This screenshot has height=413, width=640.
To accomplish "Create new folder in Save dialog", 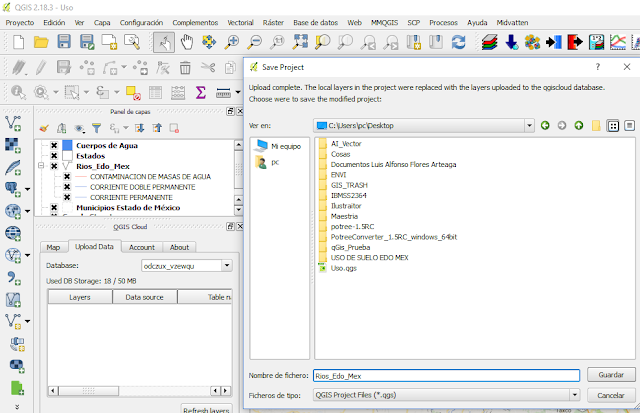I will (596, 126).
